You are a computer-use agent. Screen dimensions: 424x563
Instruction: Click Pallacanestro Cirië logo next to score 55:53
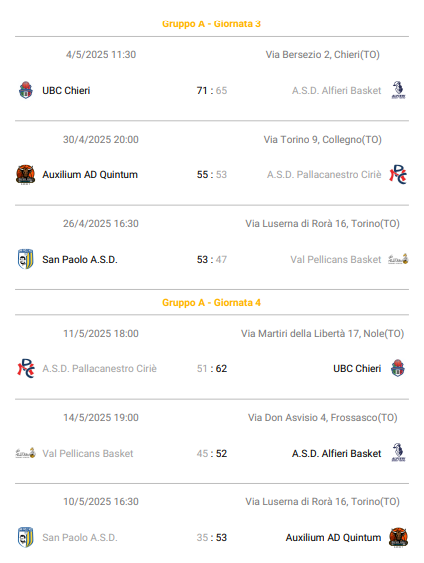point(398,175)
